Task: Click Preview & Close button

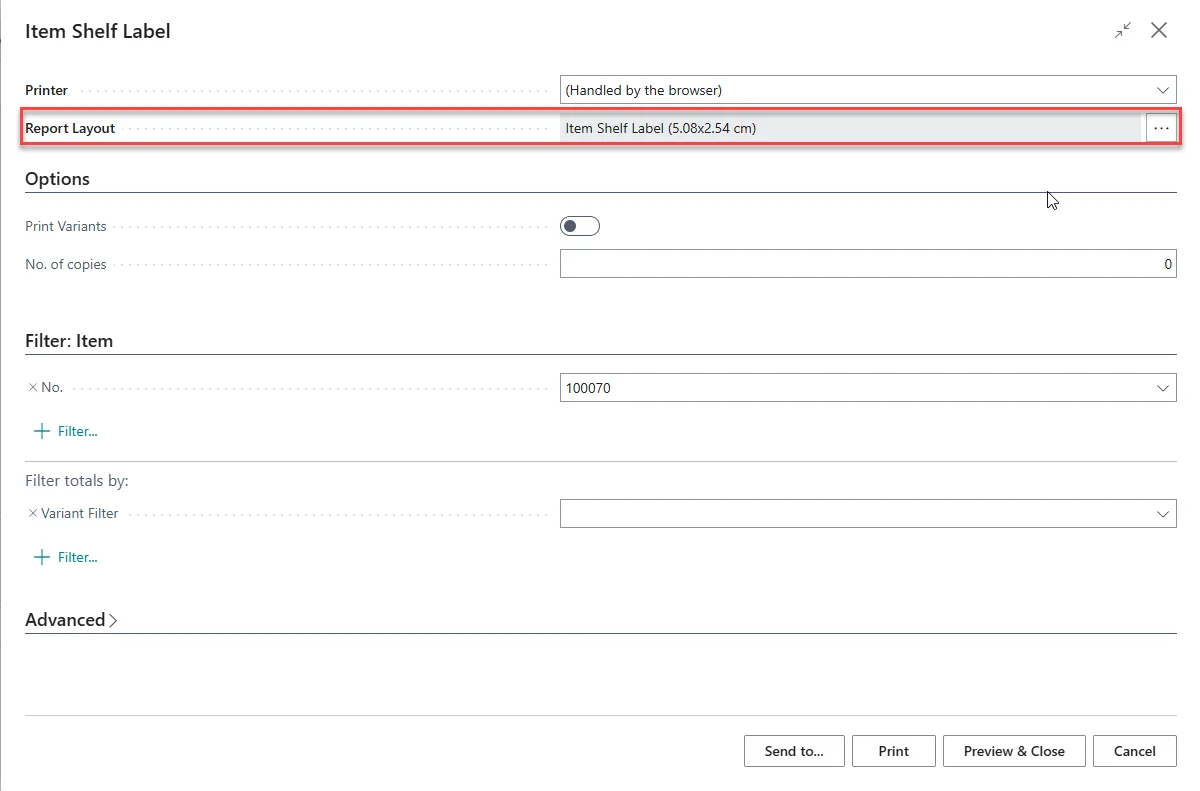Action: pos(1013,751)
